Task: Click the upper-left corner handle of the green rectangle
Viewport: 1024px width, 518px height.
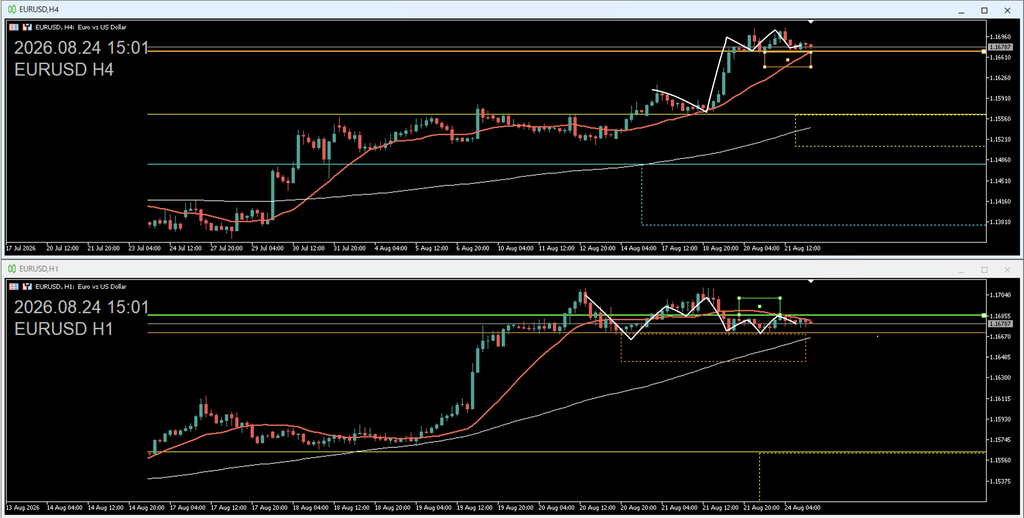Action: [x=739, y=298]
